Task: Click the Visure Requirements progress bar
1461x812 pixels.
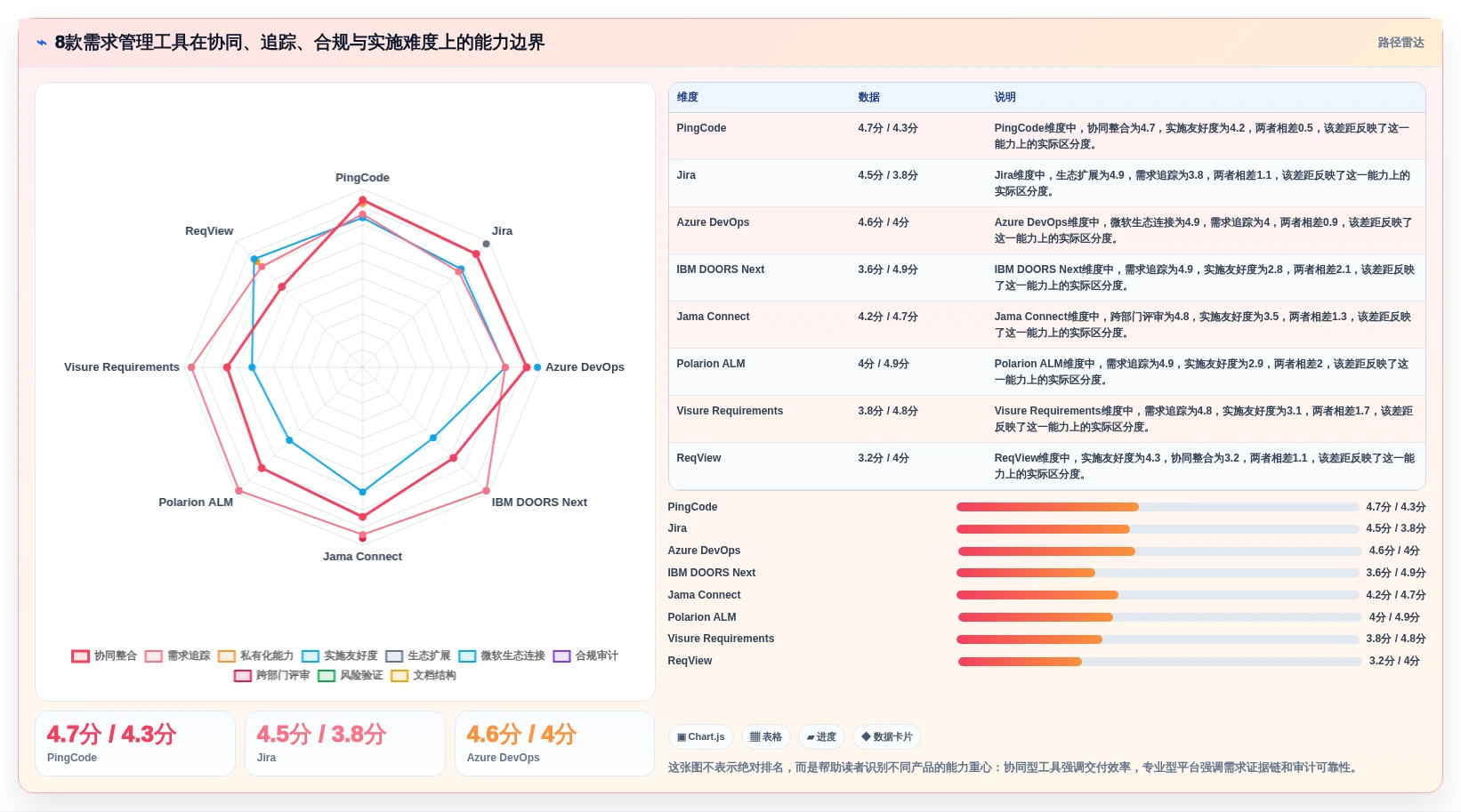Action: click(1158, 639)
